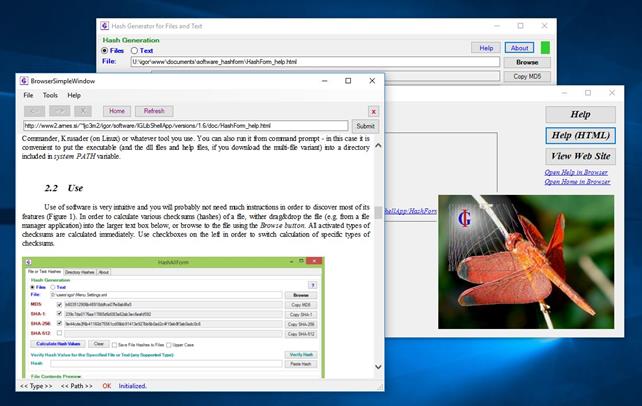Click the browser back arrow button

pyautogui.click(x=34, y=110)
